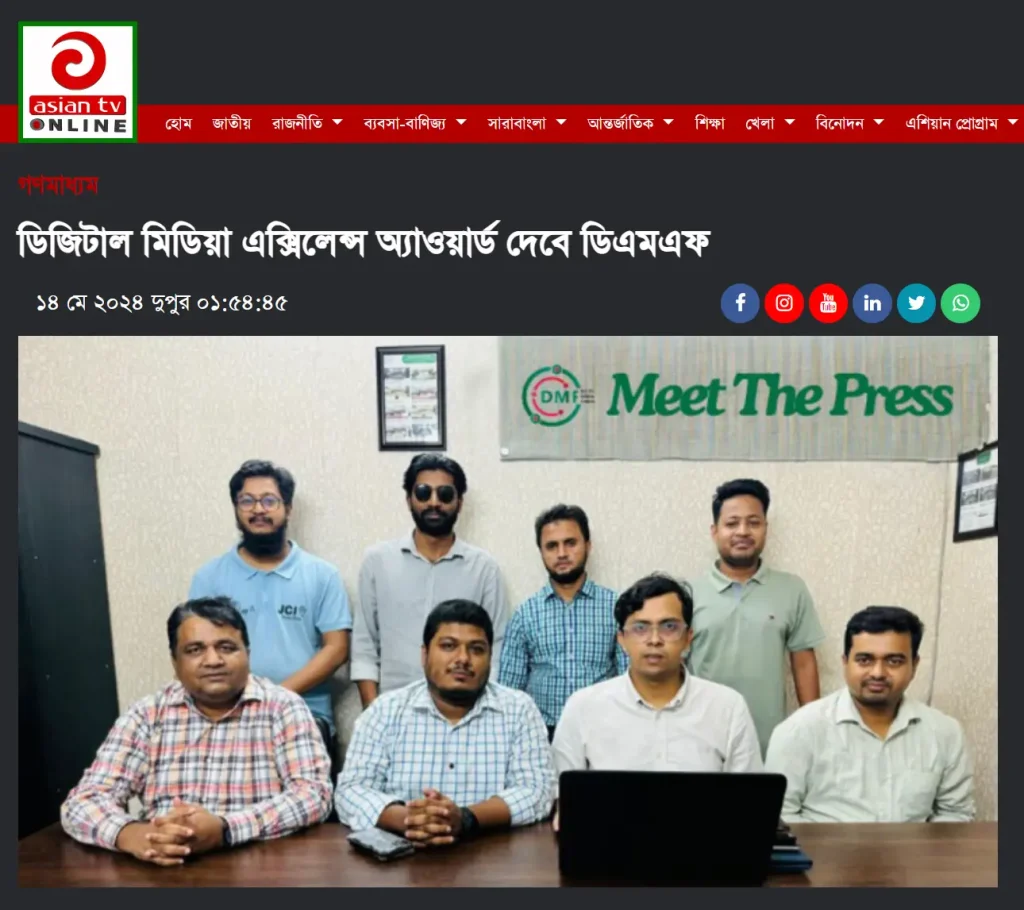Expand the আন্তর্জাতিক dropdown arrow

668,122
